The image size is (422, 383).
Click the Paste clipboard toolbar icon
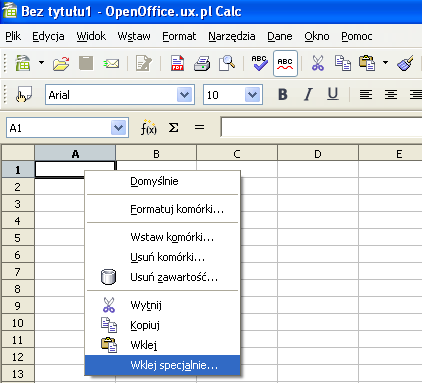tap(367, 63)
